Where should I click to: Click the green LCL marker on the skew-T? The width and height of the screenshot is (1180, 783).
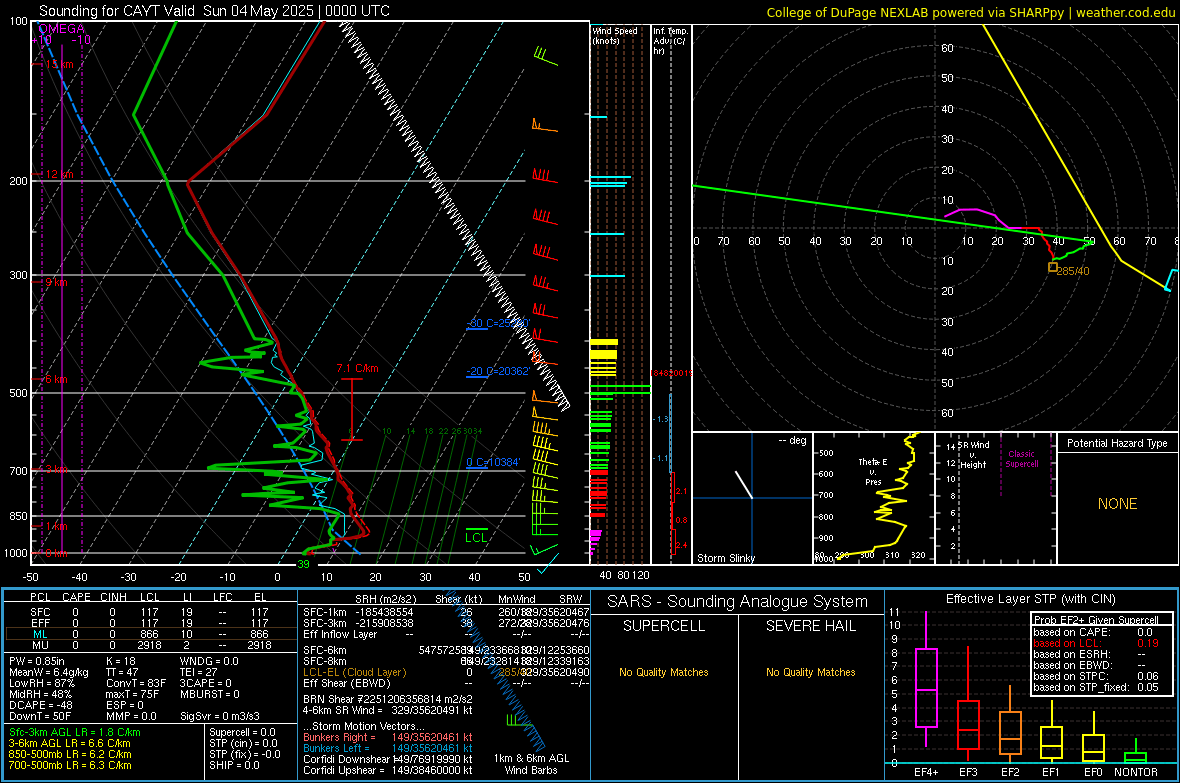point(476,537)
